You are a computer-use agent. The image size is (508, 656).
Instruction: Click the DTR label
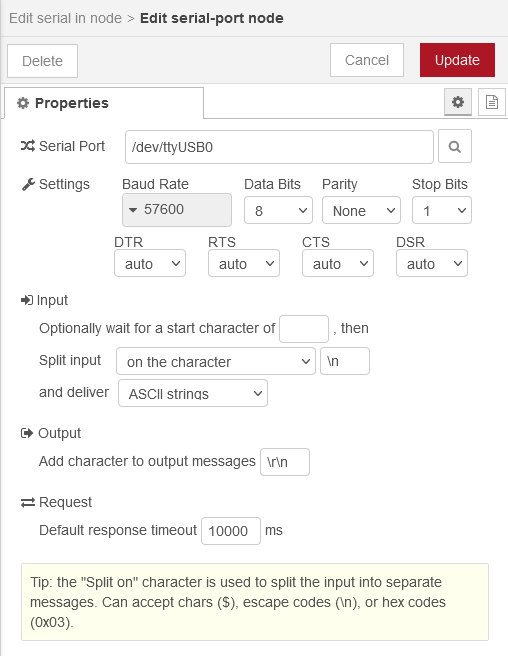(128, 242)
